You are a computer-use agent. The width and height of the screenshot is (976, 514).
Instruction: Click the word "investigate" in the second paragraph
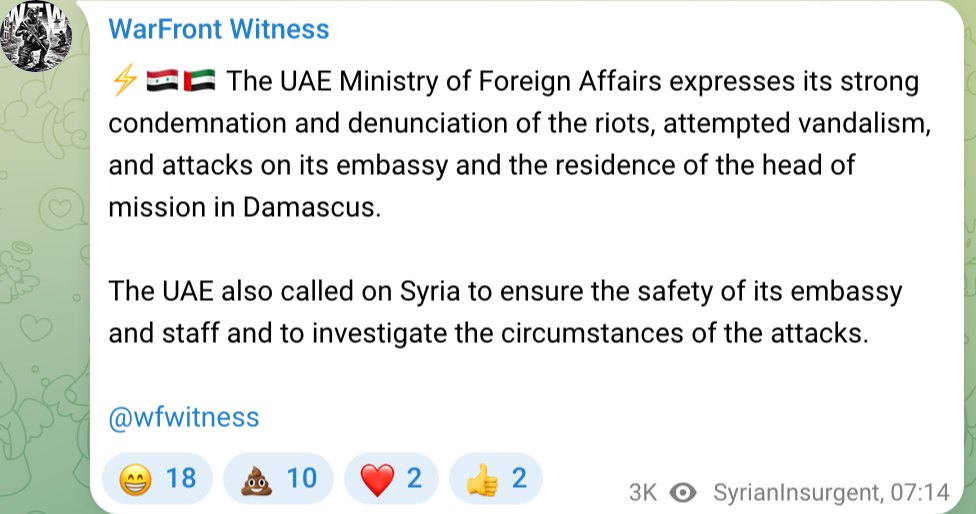383,333
